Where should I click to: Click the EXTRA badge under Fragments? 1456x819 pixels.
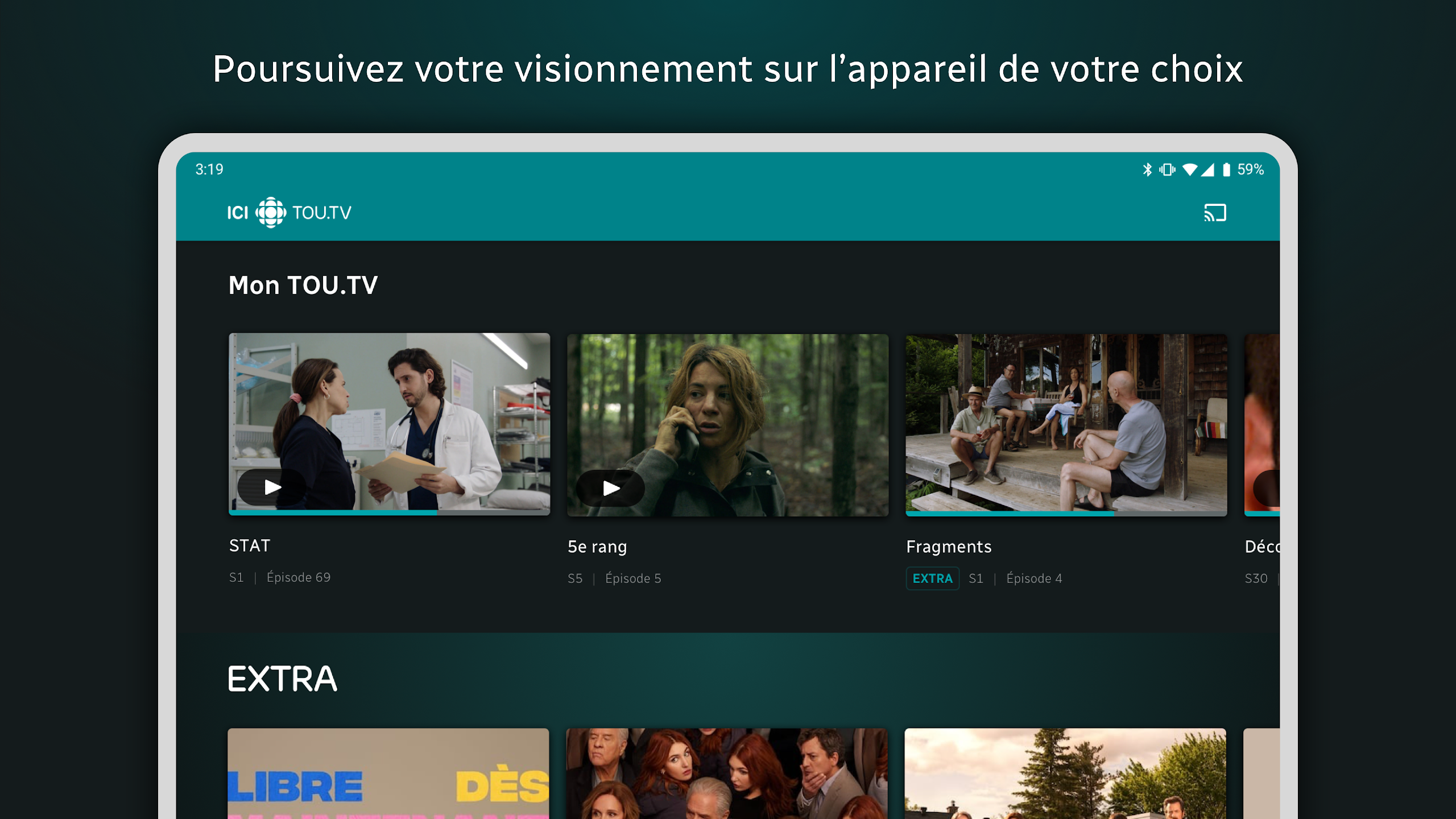932,578
